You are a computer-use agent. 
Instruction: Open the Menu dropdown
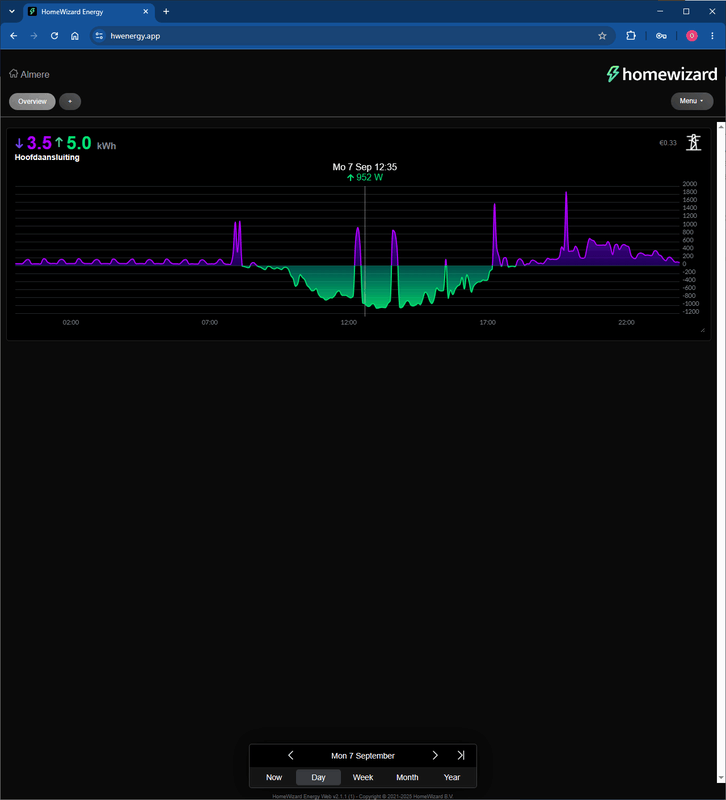coord(692,101)
